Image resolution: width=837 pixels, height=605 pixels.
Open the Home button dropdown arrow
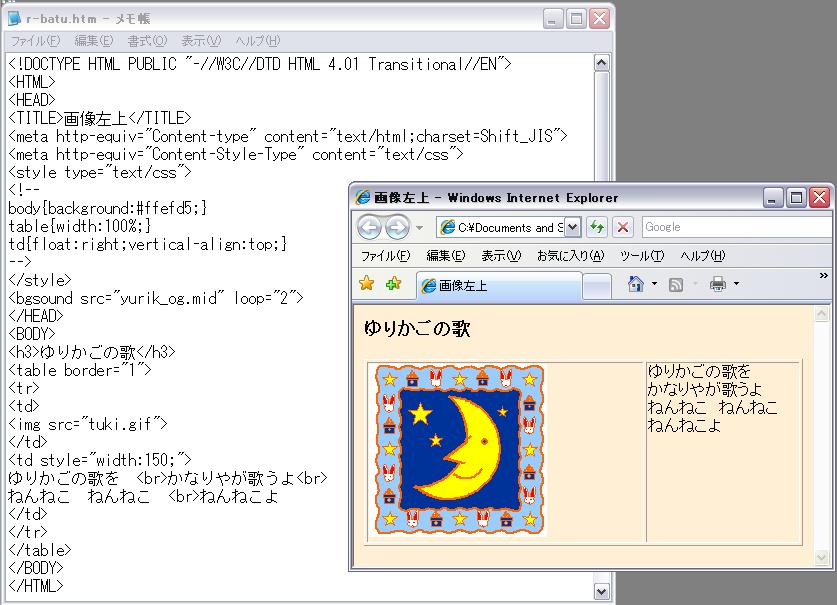coord(654,284)
